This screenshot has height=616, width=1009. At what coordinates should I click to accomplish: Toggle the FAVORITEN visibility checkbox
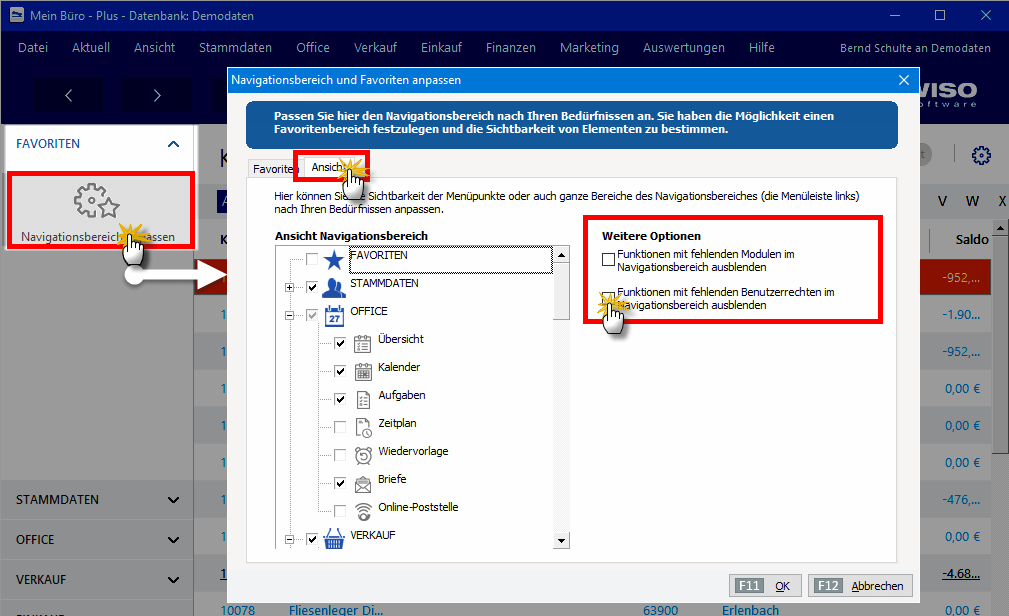click(312, 259)
